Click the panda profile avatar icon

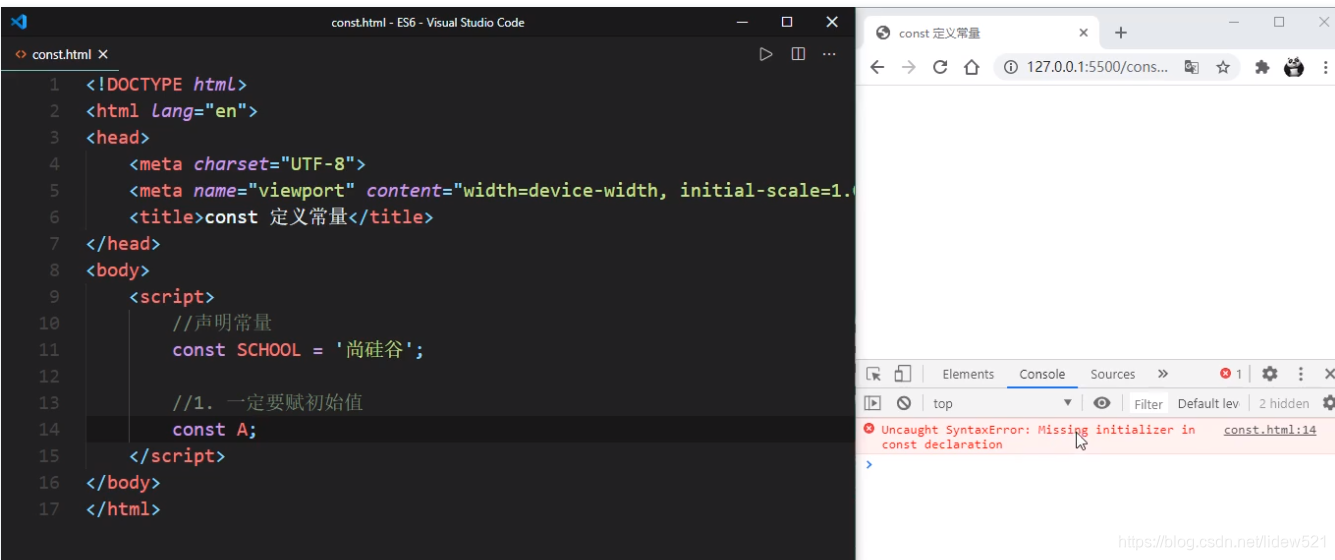tap(1294, 67)
